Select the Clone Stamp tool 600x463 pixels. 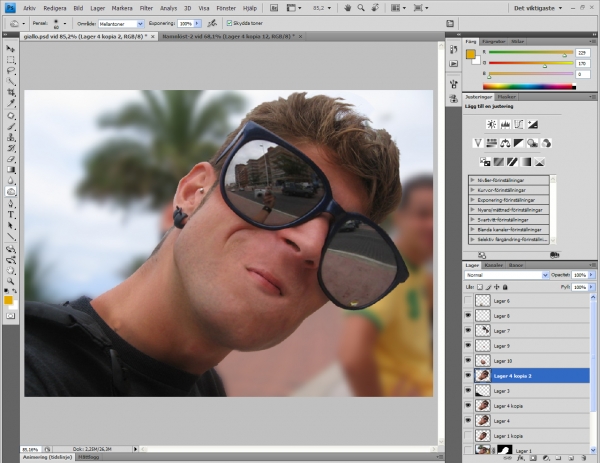11,137
